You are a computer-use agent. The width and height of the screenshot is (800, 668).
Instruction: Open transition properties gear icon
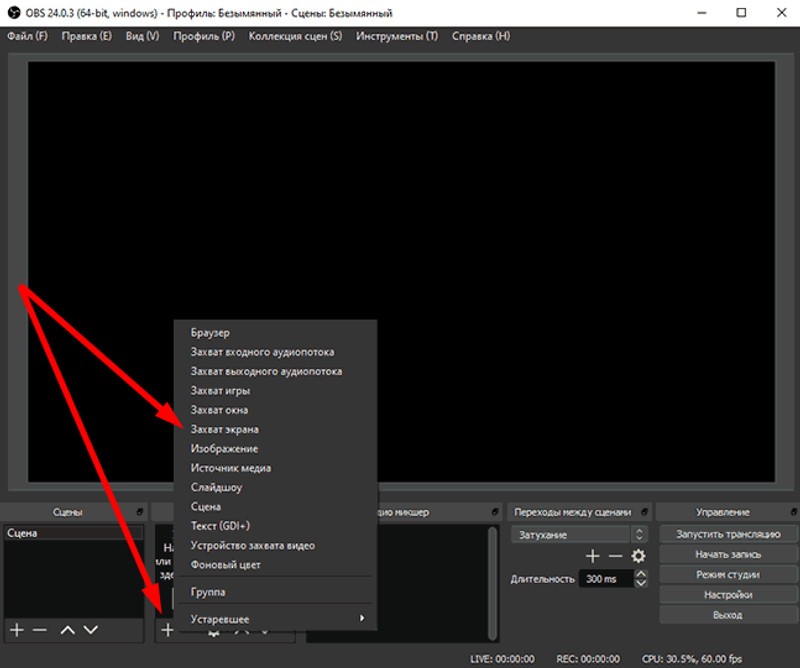coord(638,556)
